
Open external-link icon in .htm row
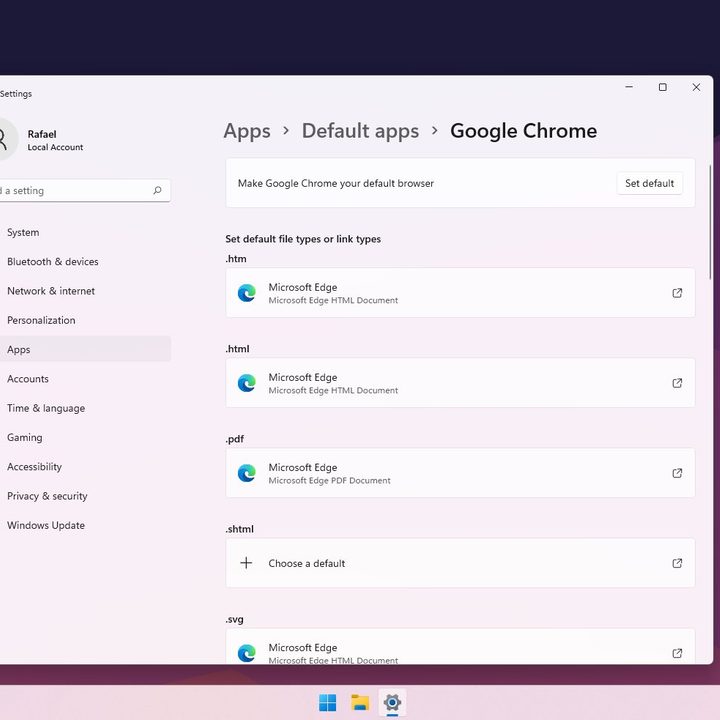[677, 293]
